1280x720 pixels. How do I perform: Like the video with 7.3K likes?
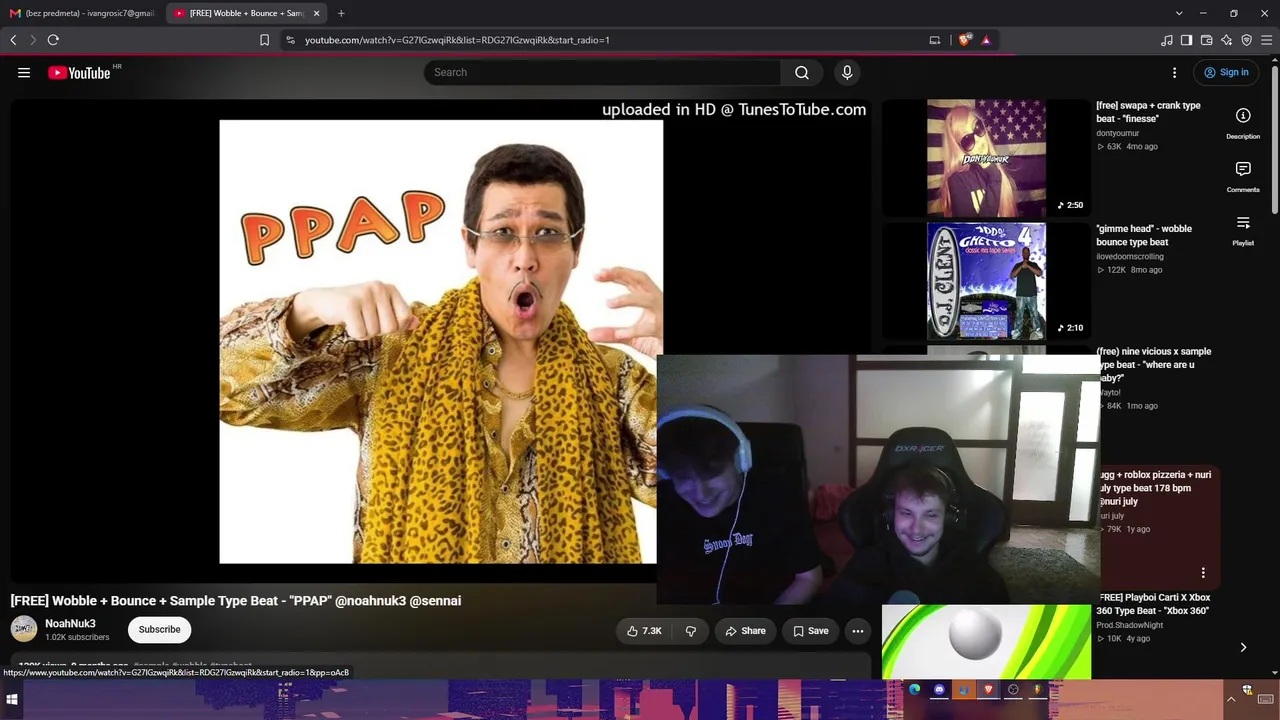644,631
